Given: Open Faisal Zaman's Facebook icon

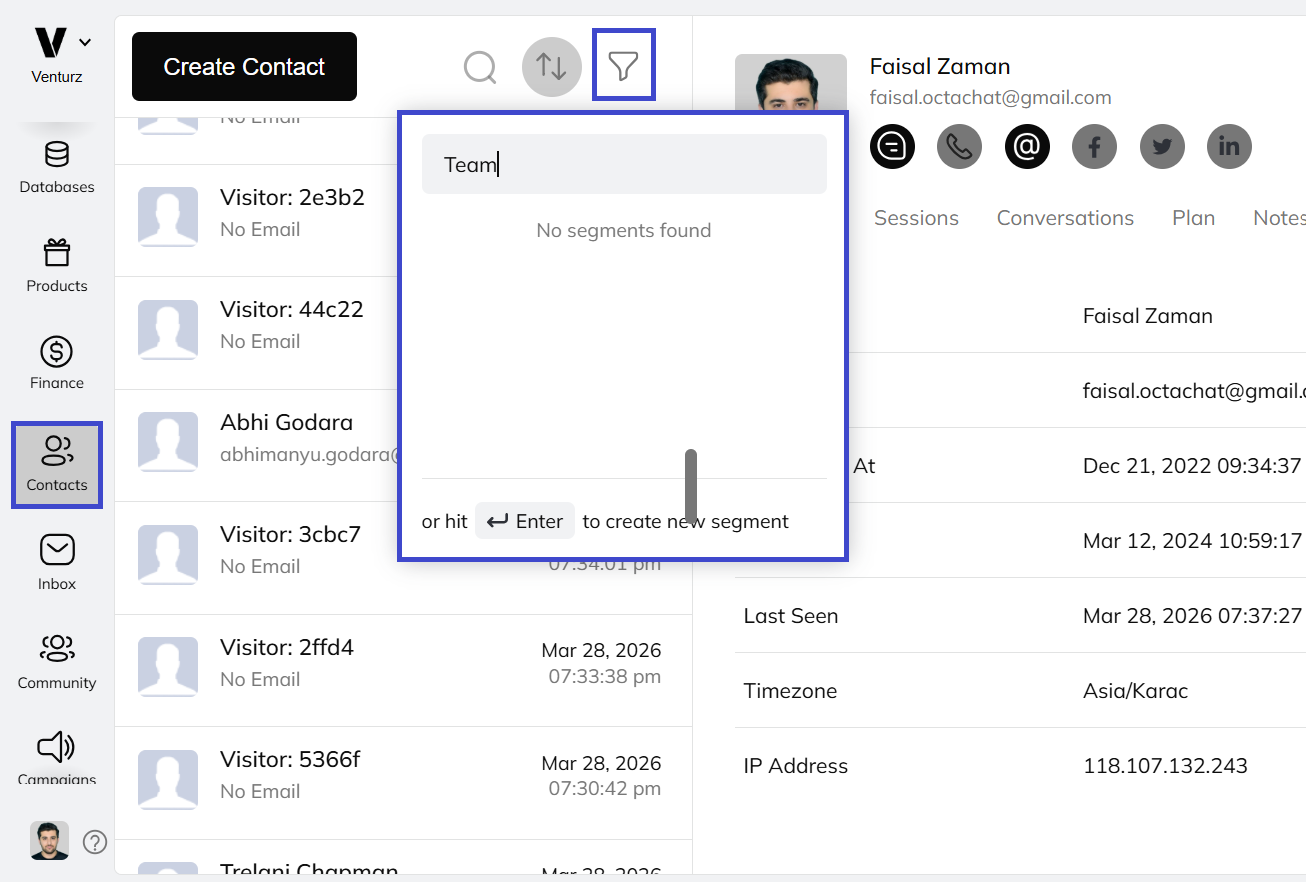Looking at the screenshot, I should (x=1094, y=146).
